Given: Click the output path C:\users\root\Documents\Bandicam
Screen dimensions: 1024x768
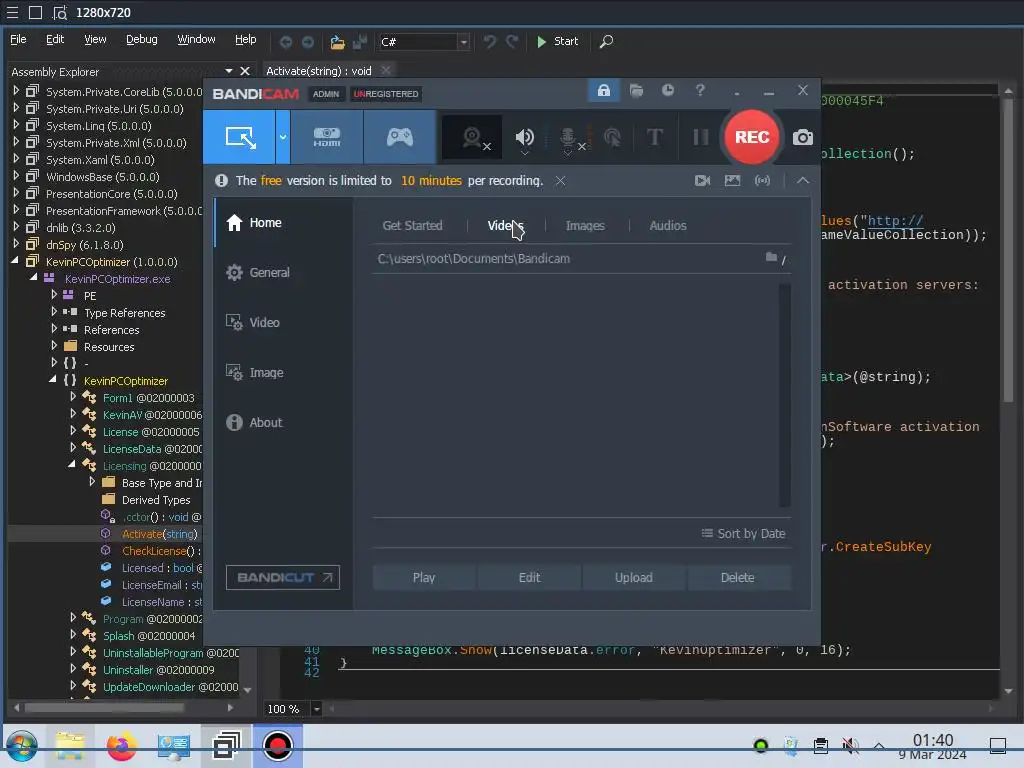Looking at the screenshot, I should (473, 259).
